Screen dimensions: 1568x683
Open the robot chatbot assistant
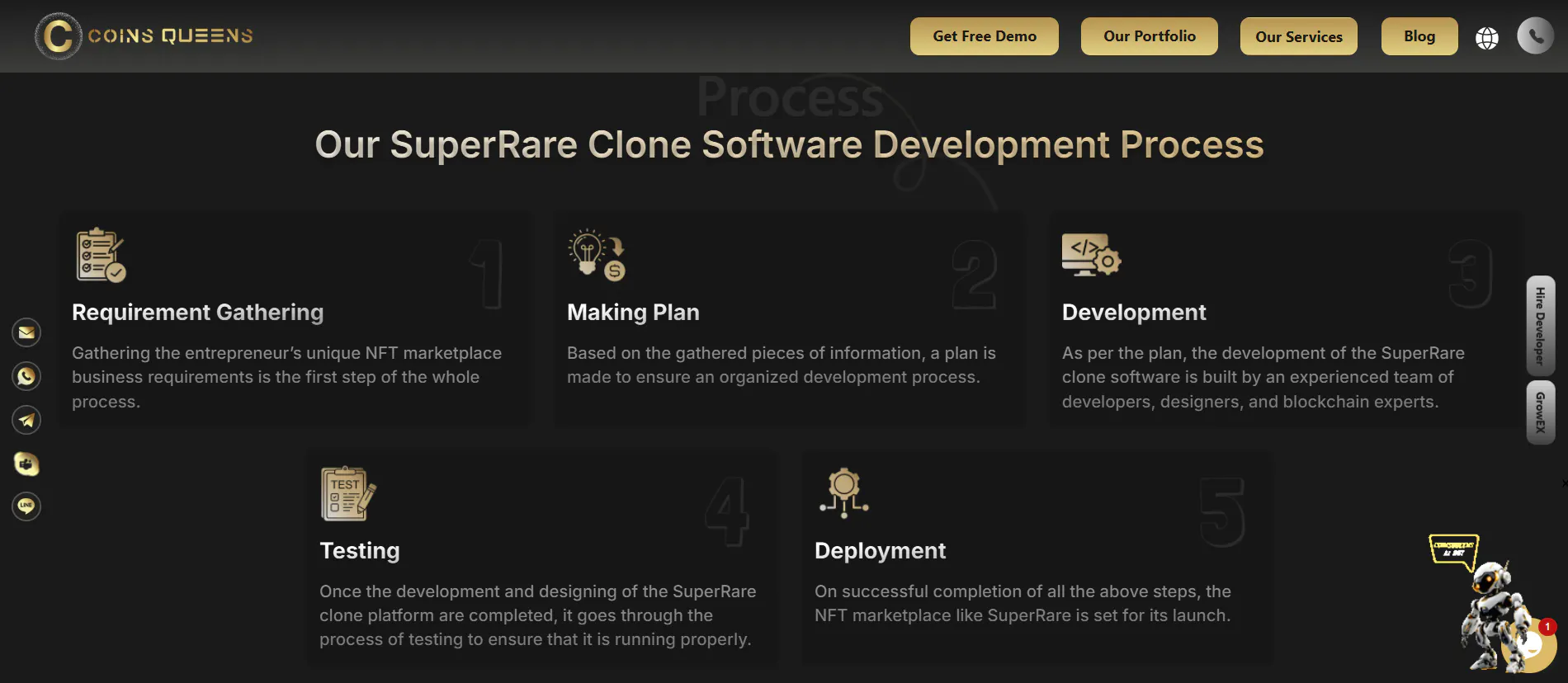click(1492, 615)
